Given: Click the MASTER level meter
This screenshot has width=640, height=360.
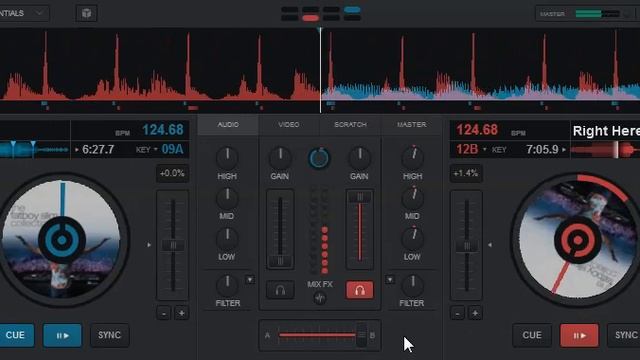Looking at the screenshot, I should tap(598, 14).
